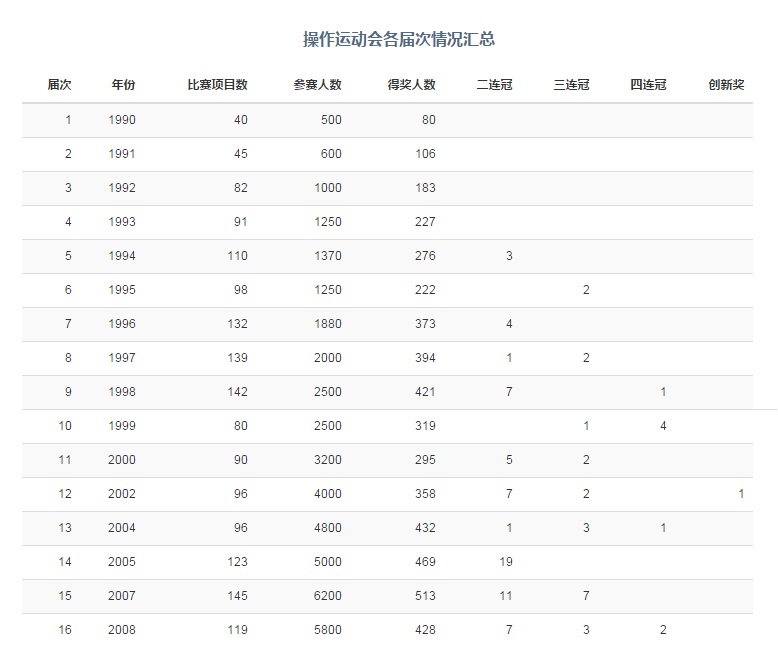Viewport: 778px width, 672px height.
Task: Click the 创新奖 value in the 2002 row
Action: click(740, 494)
